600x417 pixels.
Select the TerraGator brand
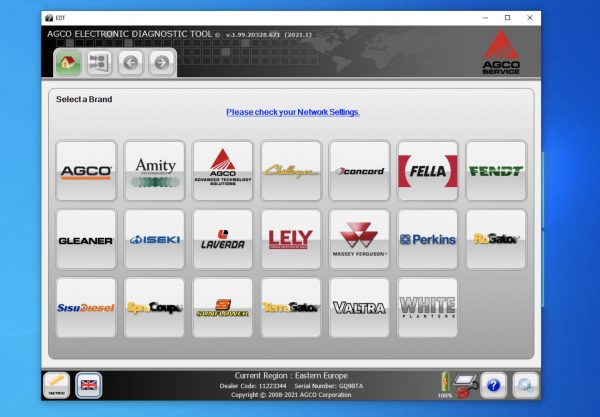pyautogui.click(x=291, y=308)
